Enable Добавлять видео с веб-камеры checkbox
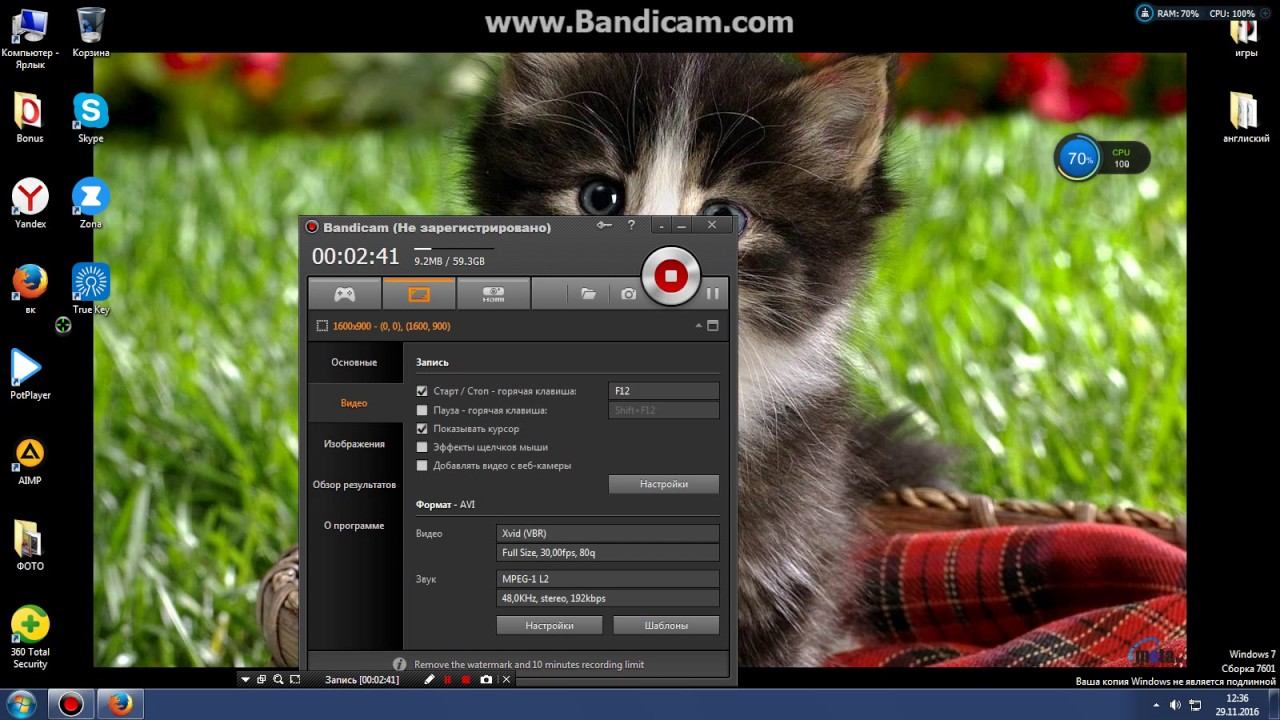This screenshot has width=1280, height=720. click(422, 466)
